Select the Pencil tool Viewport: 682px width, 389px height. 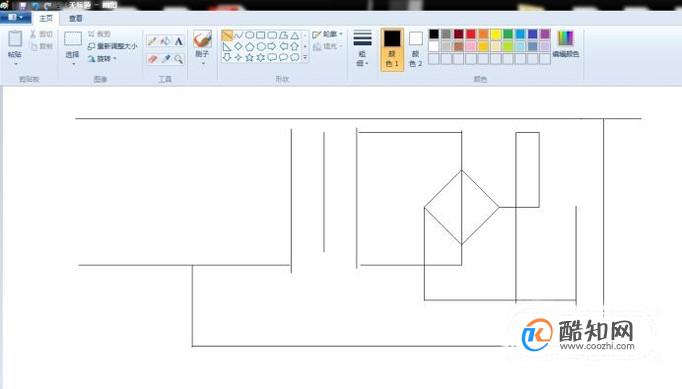coord(152,41)
